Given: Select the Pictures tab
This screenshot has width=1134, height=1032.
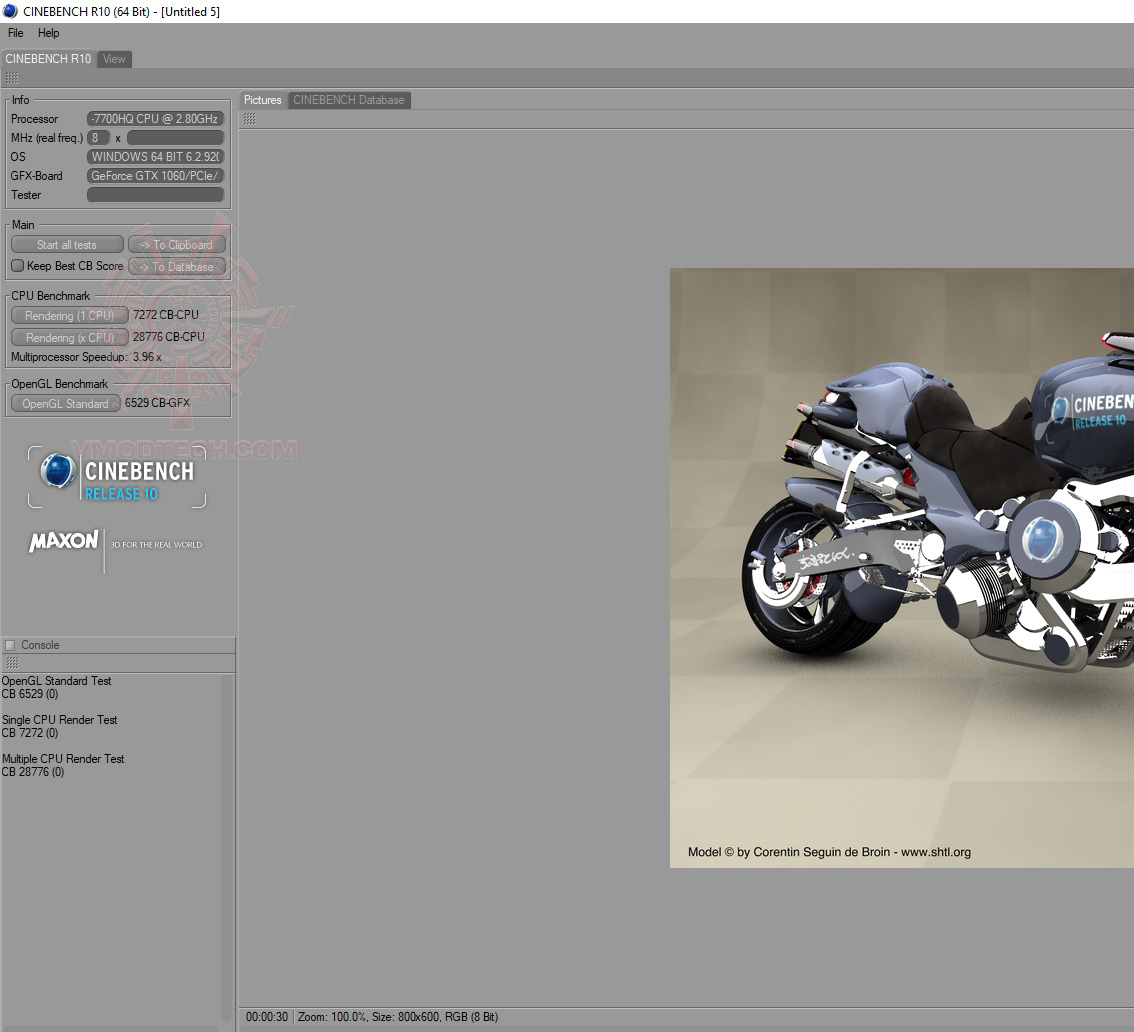Looking at the screenshot, I should coord(263,100).
